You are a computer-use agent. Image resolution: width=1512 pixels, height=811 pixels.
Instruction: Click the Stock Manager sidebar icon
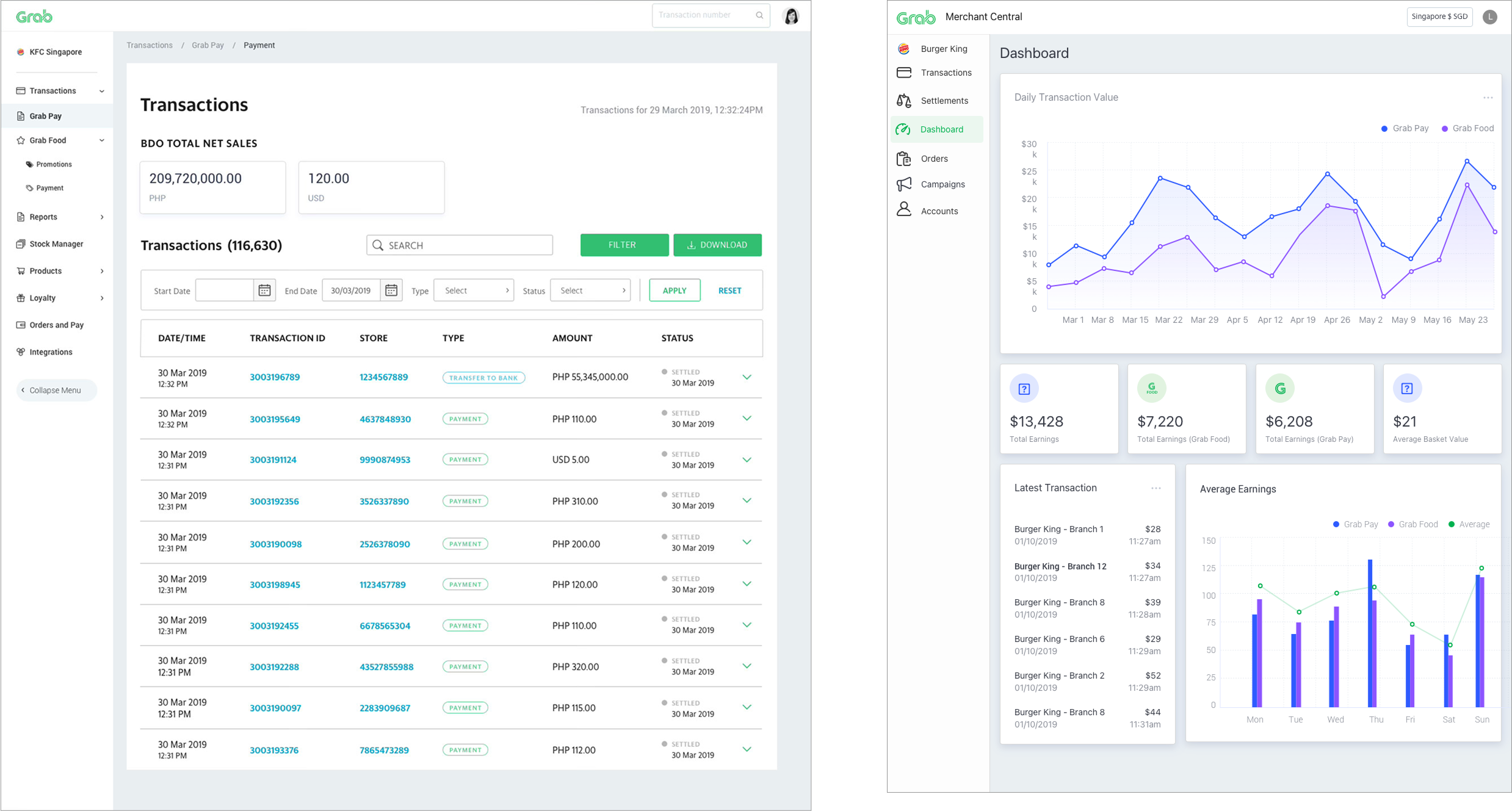tap(21, 244)
